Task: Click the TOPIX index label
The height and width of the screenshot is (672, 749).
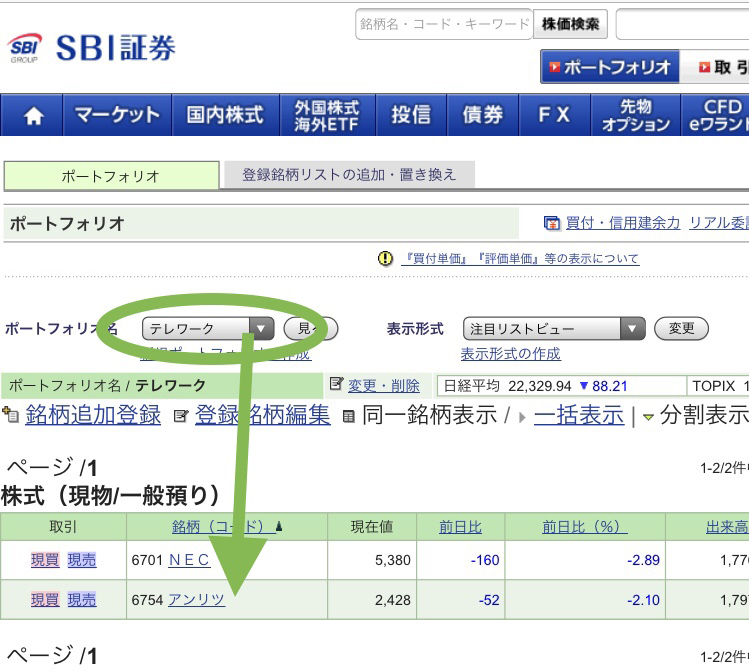Action: click(x=714, y=386)
